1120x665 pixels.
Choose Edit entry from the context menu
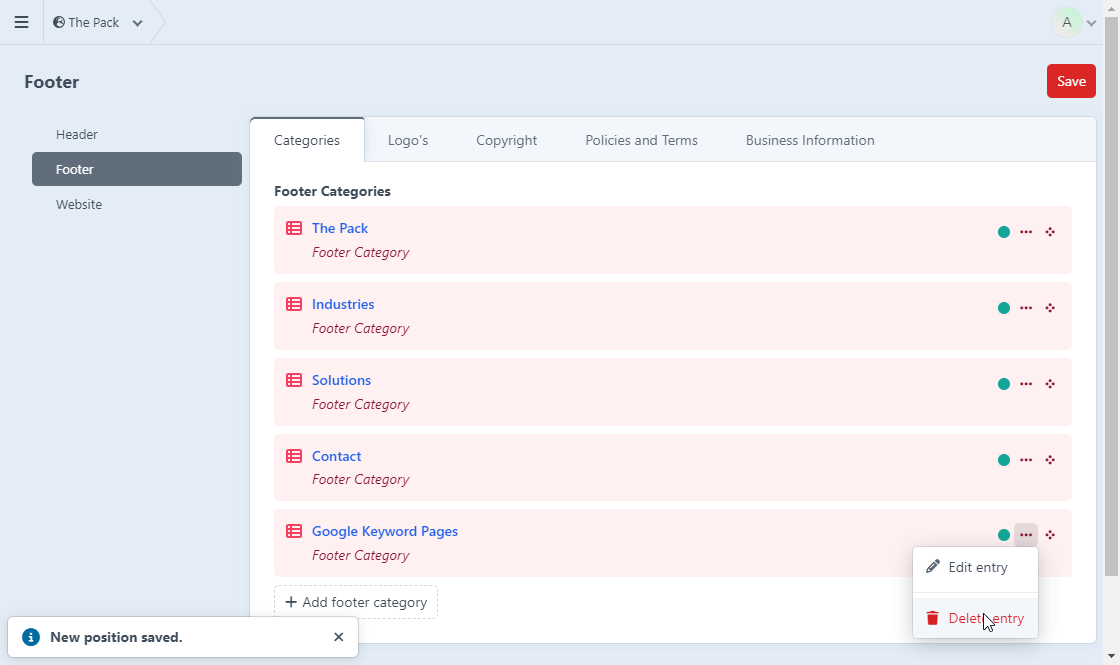pos(975,567)
